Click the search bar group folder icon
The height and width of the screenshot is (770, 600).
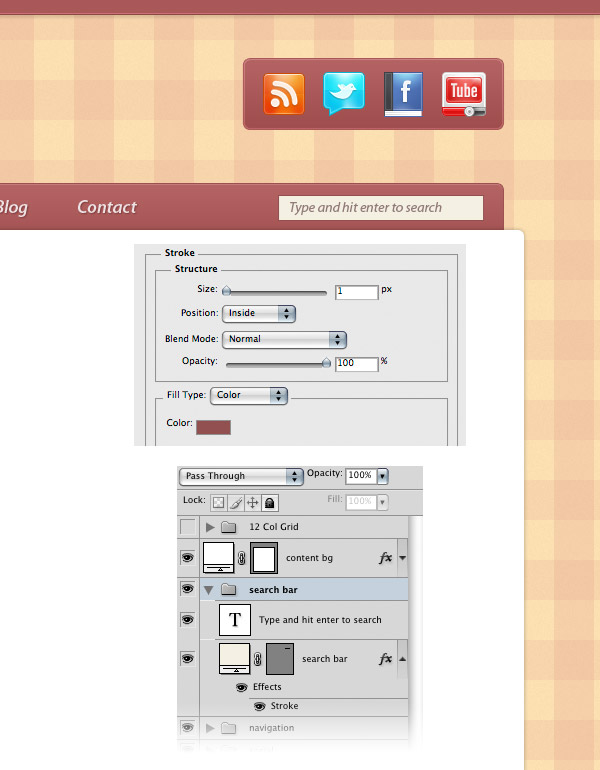(x=228, y=589)
